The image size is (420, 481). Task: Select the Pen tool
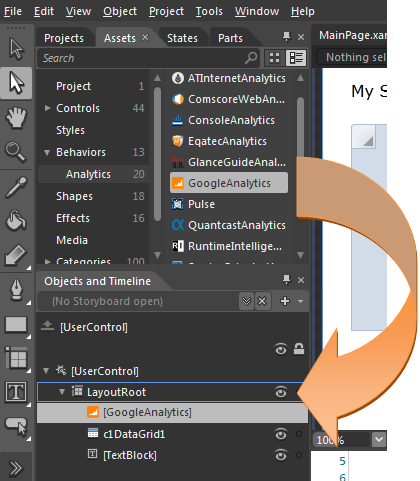pyautogui.click(x=16, y=289)
